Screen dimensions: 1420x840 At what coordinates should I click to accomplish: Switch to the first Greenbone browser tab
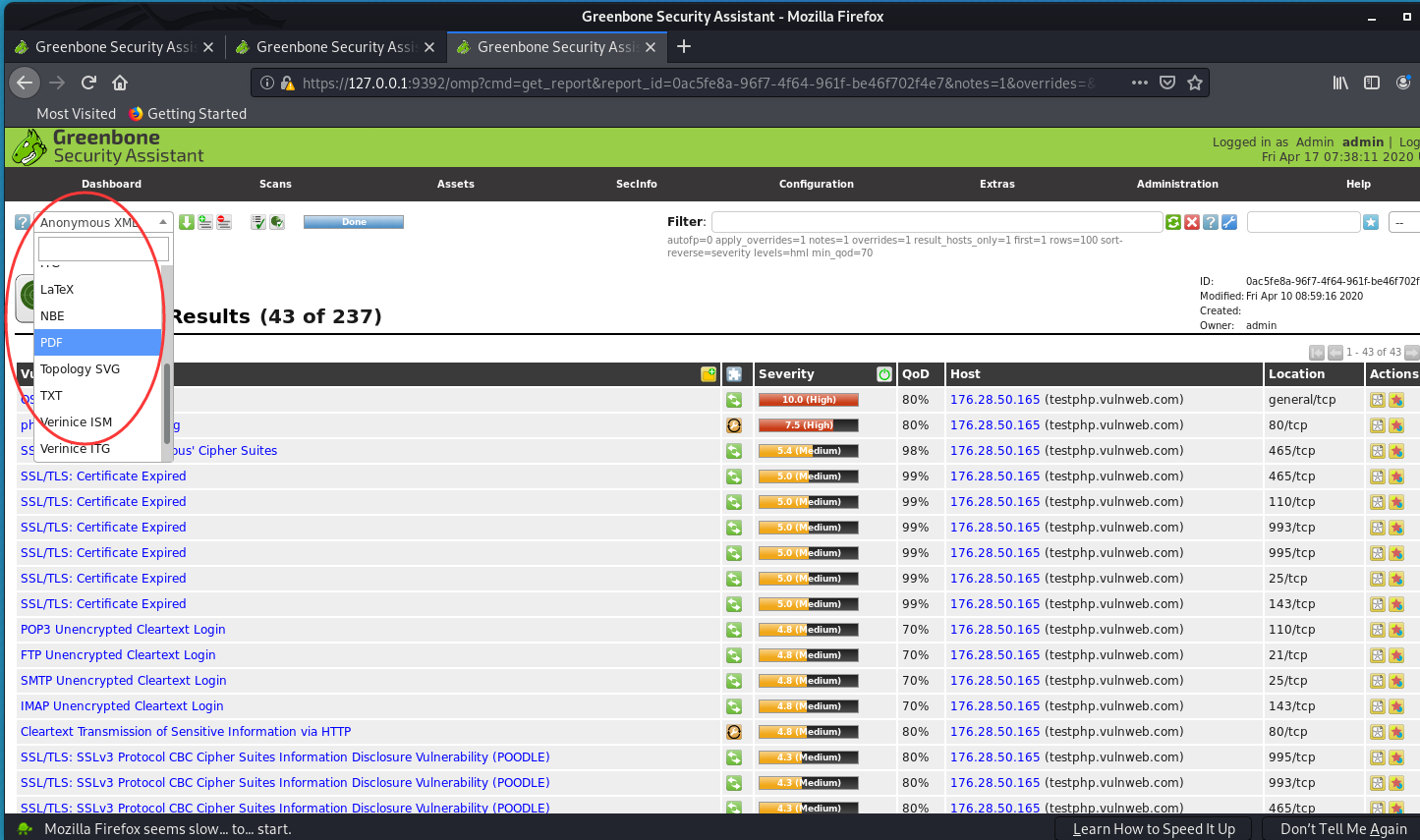click(x=114, y=46)
